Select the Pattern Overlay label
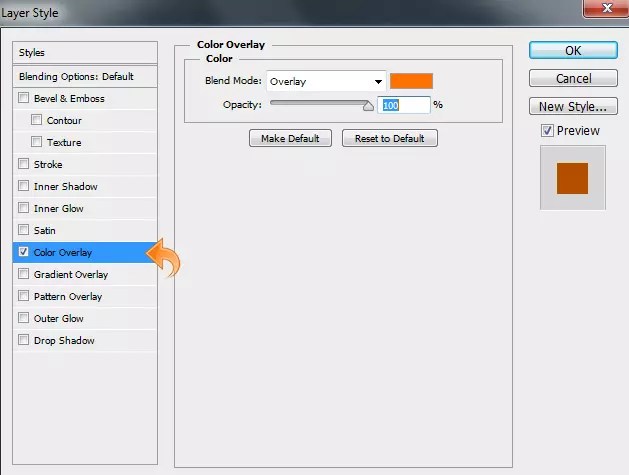This screenshot has width=629, height=475. click(68, 297)
